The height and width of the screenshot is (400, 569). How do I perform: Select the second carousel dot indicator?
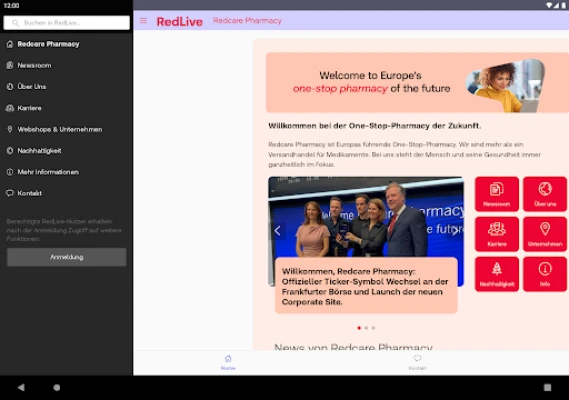366,328
